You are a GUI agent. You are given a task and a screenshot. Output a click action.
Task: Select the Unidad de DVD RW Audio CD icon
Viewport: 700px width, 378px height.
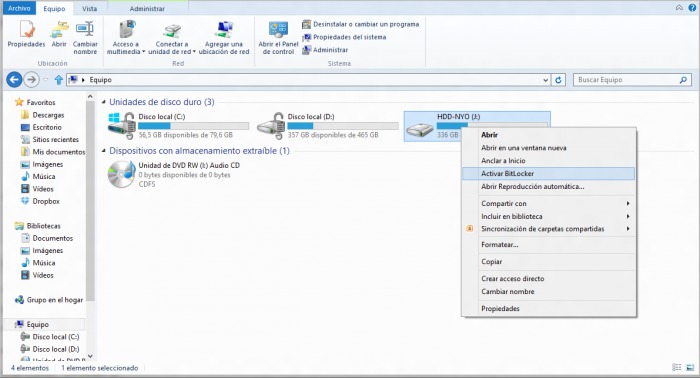121,174
